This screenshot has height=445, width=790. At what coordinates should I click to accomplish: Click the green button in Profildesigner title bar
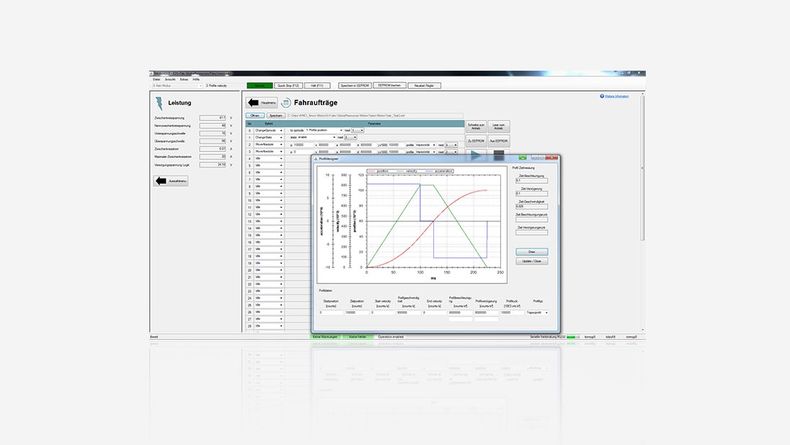click(523, 158)
